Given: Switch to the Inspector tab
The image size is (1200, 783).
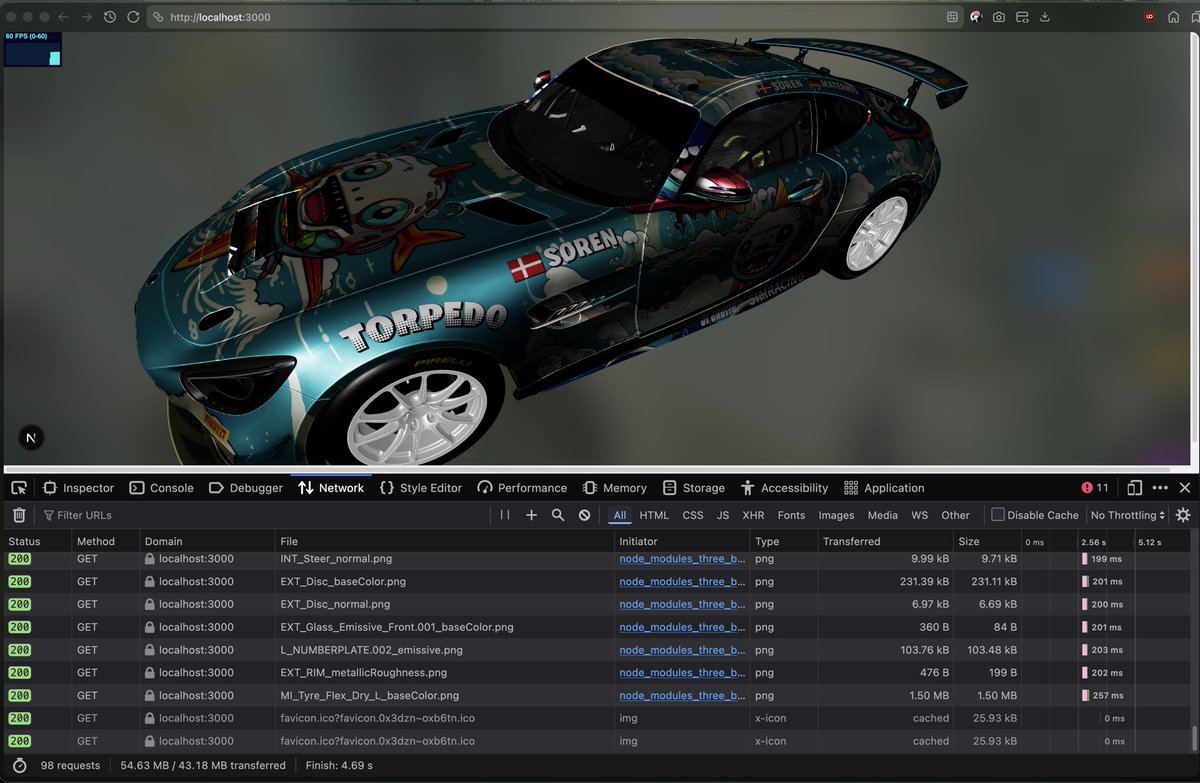Looking at the screenshot, I should coord(78,488).
